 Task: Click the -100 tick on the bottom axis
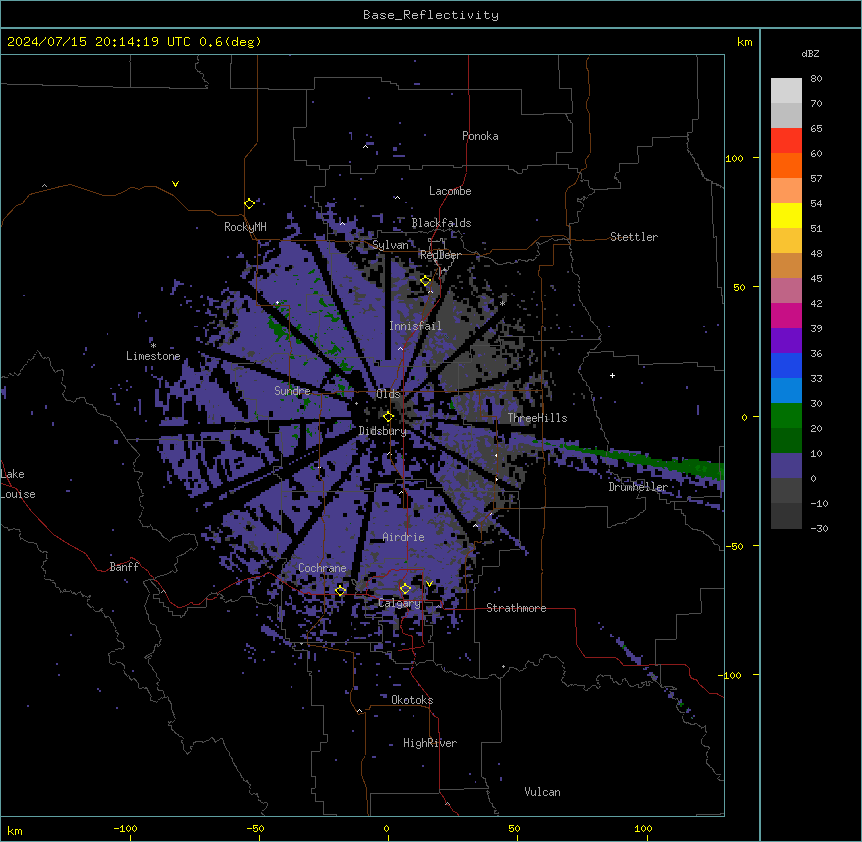[x=125, y=828]
